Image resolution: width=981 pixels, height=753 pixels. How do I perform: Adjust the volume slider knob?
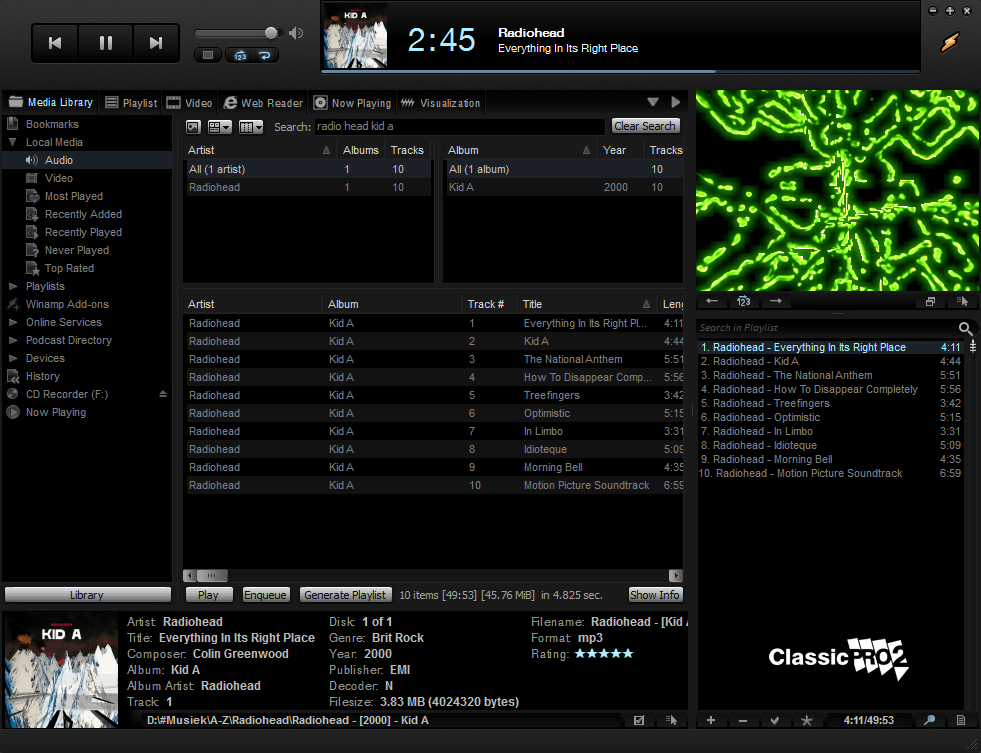[271, 33]
